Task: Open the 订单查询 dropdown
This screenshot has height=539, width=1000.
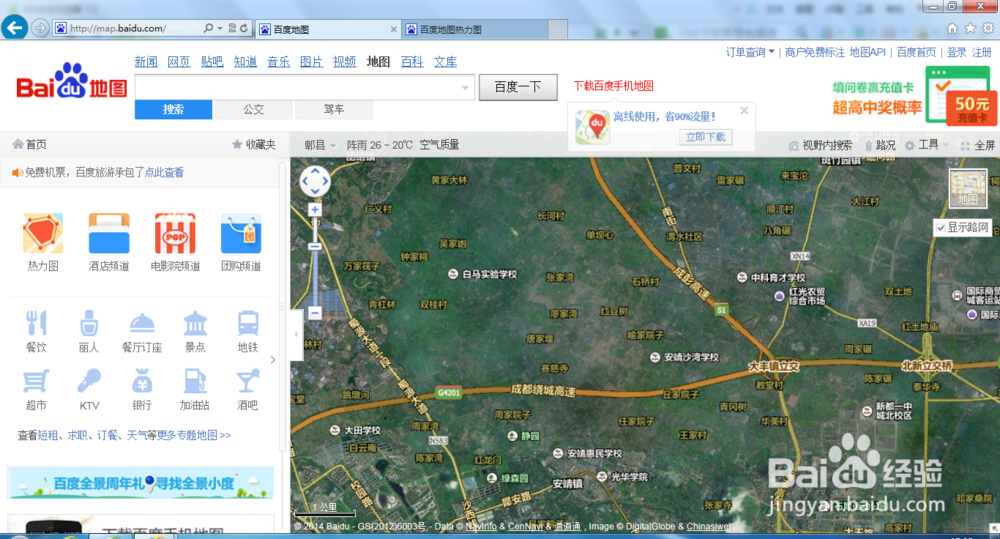Action: click(749, 52)
